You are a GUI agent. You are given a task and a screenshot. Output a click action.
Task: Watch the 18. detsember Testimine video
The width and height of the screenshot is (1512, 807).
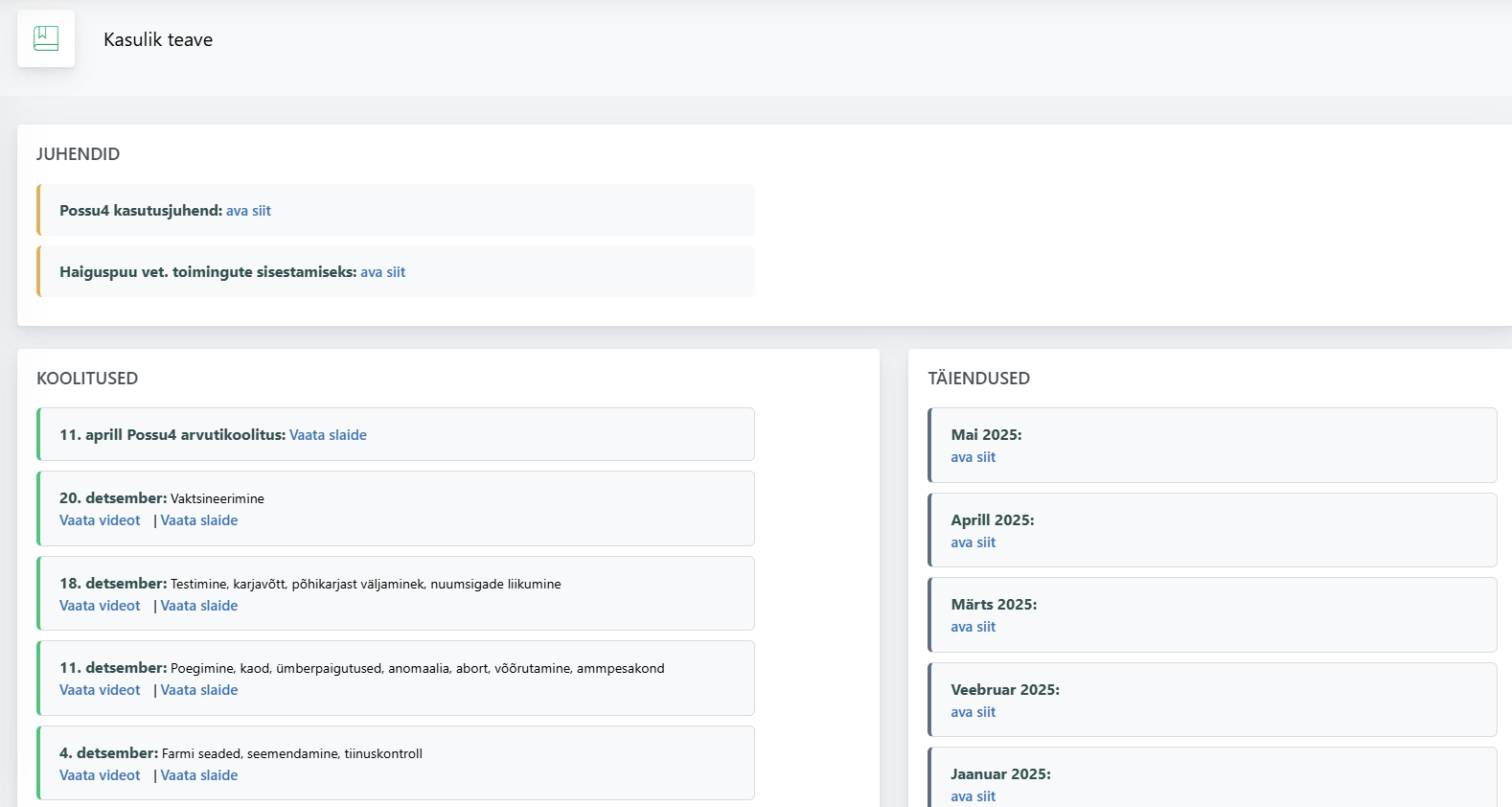(100, 606)
